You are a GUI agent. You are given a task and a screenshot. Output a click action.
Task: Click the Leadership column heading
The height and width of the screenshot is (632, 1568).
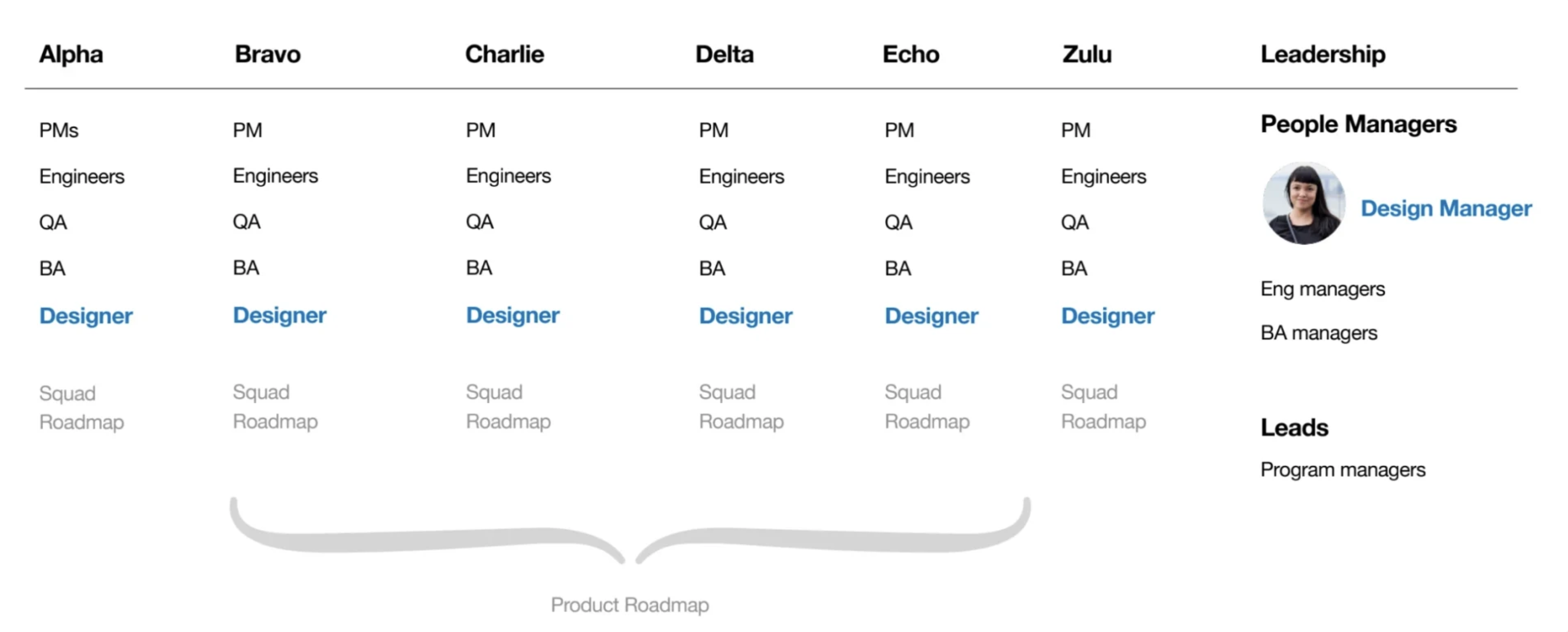tap(1322, 54)
